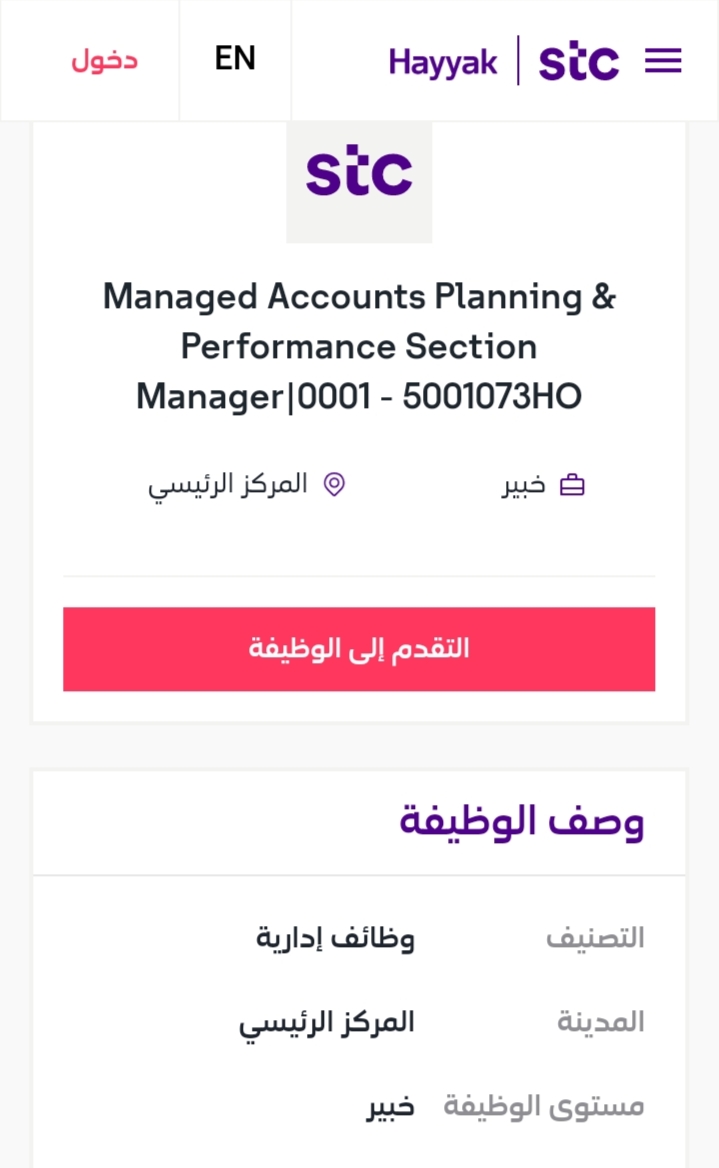Click the Hayyak brand logo
Image resolution: width=719 pixels, height=1168 pixels.
click(443, 63)
